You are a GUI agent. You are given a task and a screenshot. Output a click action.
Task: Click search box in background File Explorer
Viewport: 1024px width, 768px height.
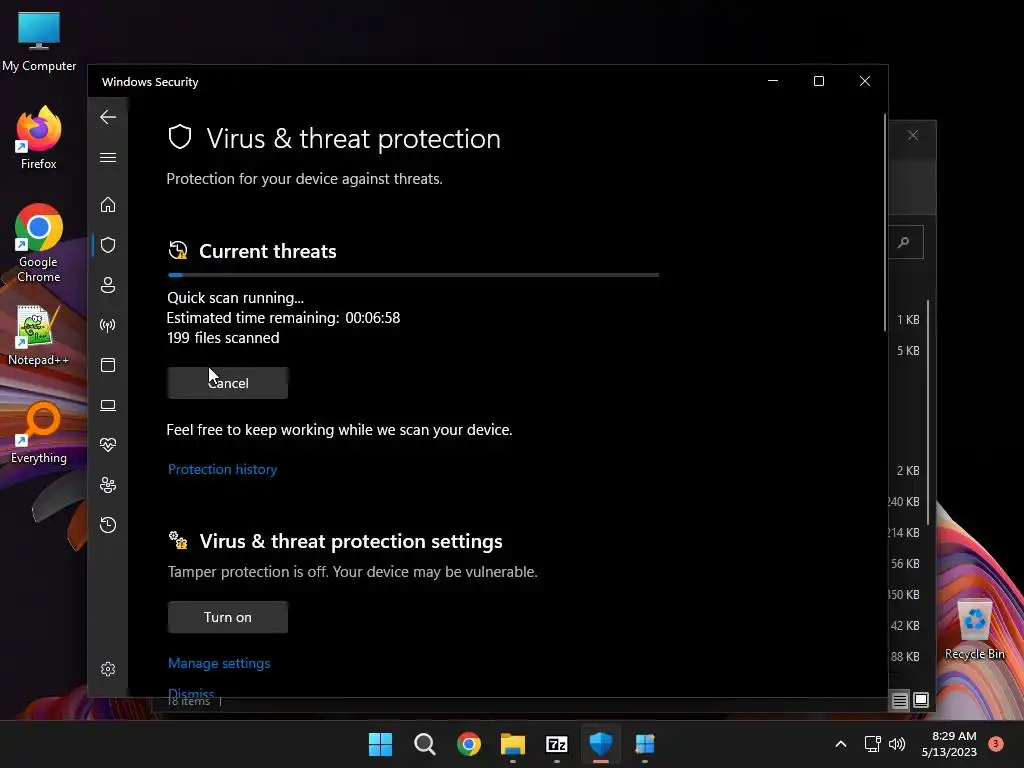point(906,242)
